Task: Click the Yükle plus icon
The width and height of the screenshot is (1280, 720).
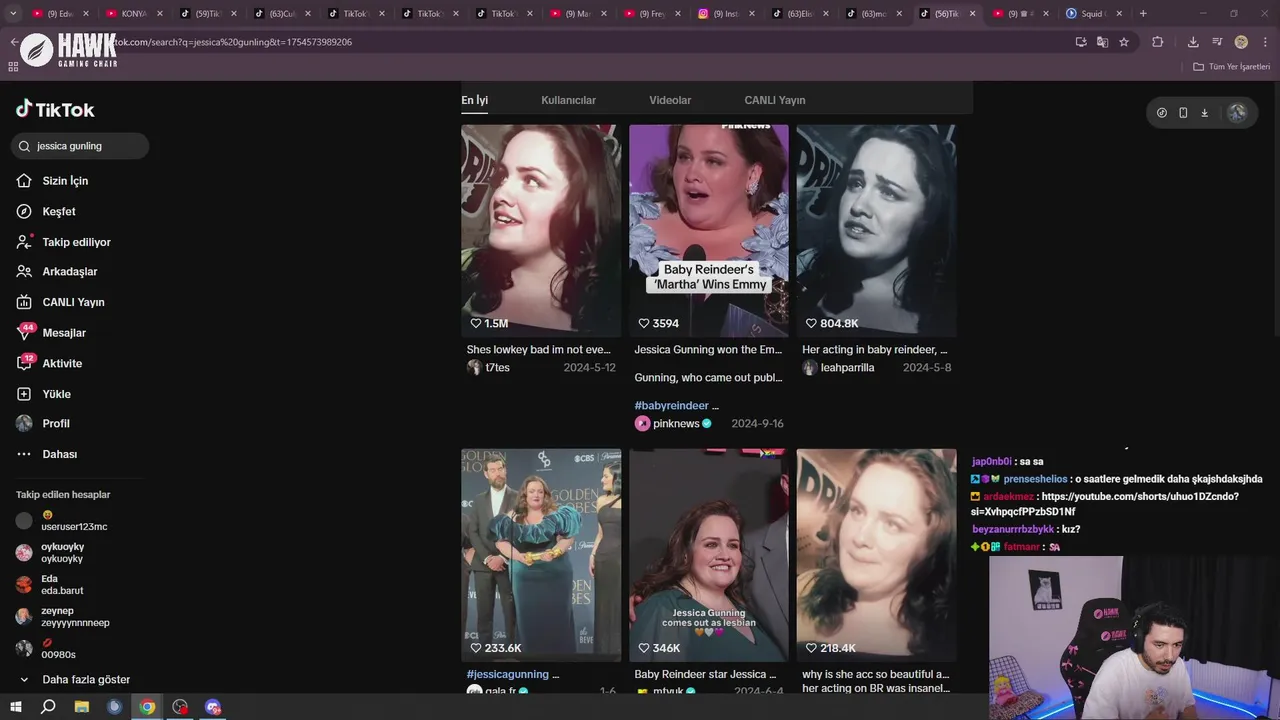Action: (x=24, y=394)
